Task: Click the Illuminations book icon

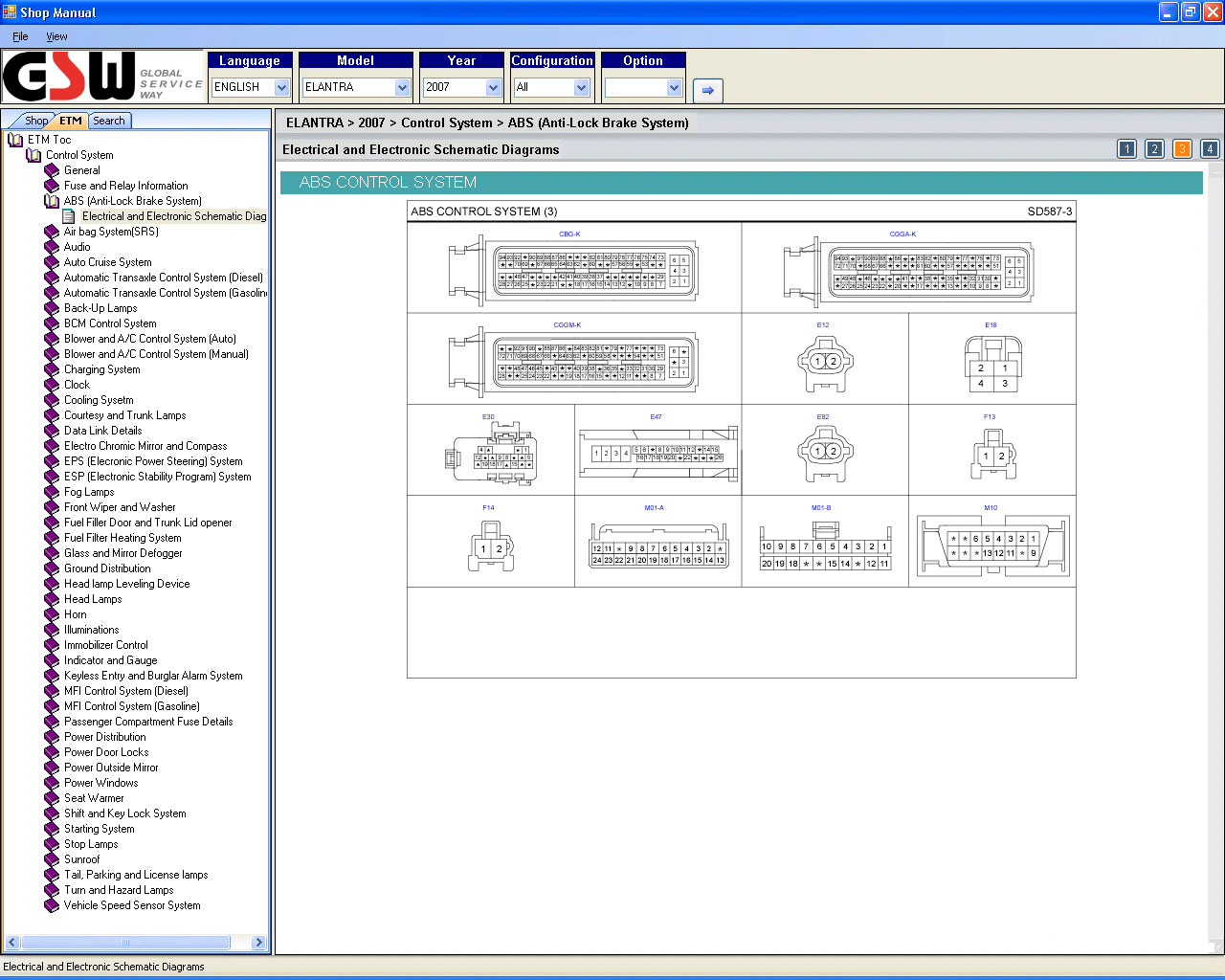Action: (x=52, y=630)
